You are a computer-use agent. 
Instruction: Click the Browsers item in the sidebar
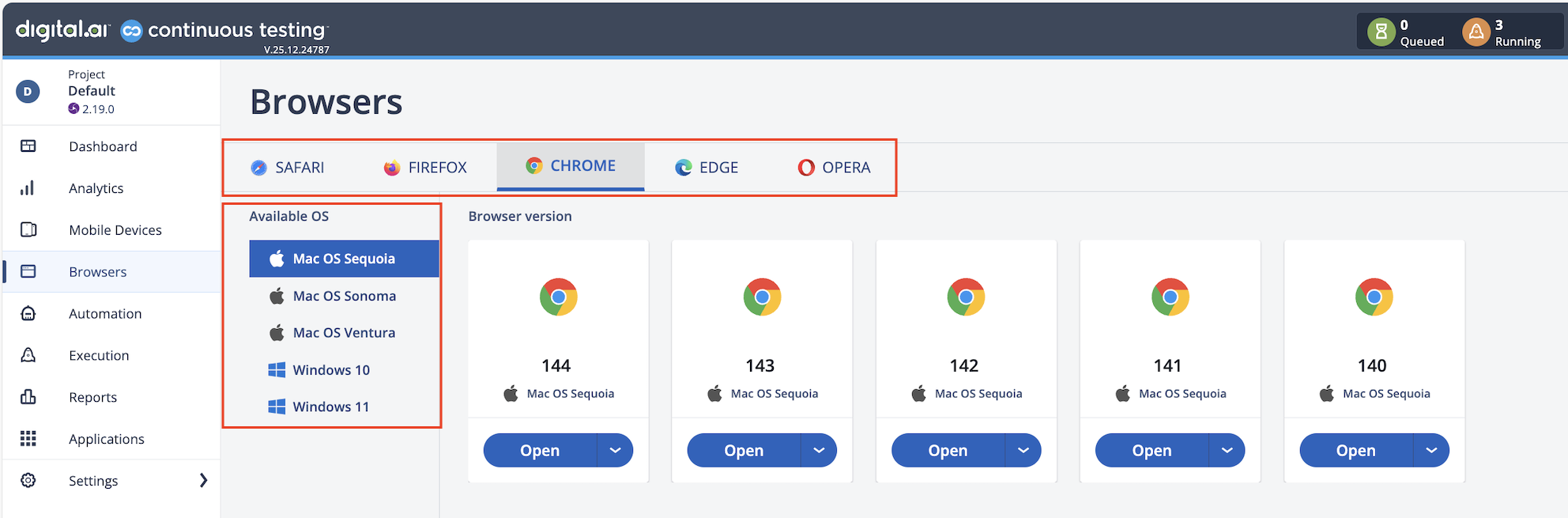111,272
